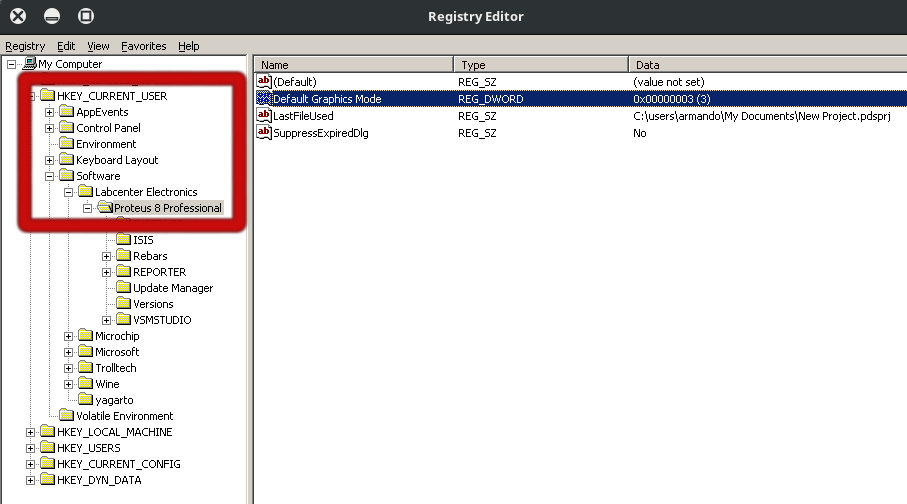The image size is (907, 504).
Task: Click the HKEY_CURRENT_USER folder icon
Action: pyautogui.click(x=47, y=95)
